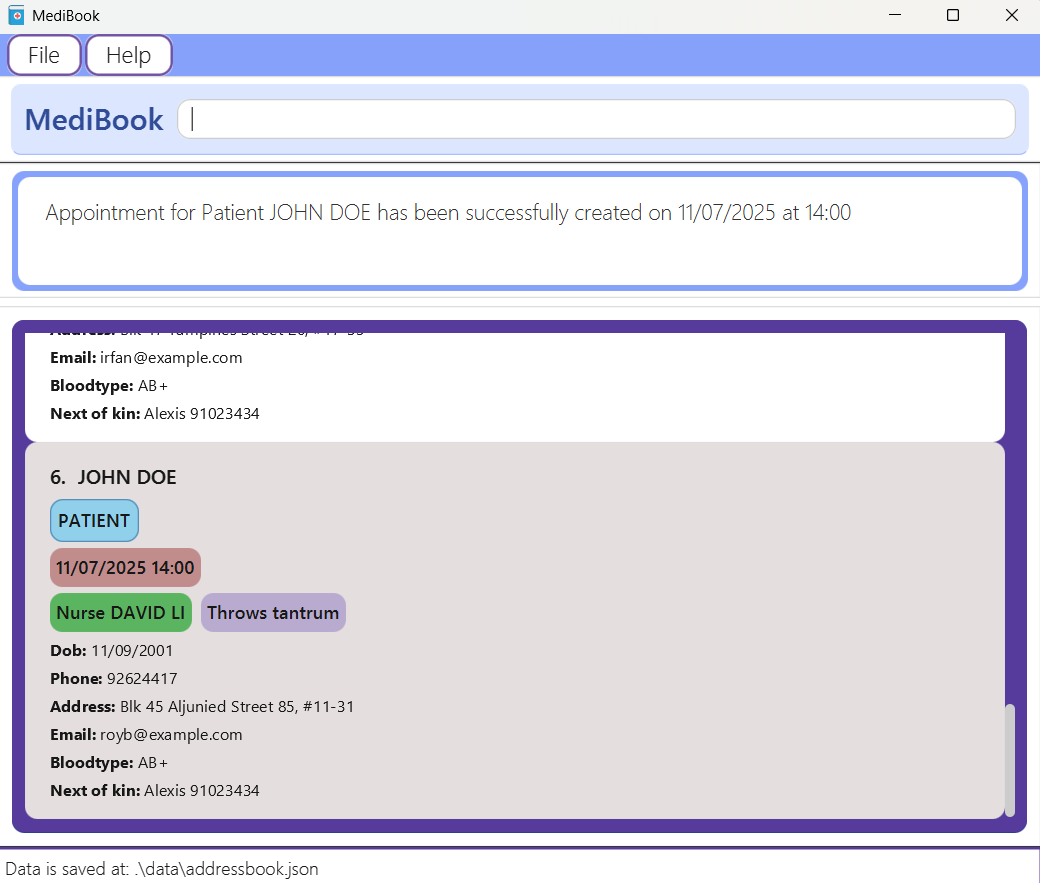Click the MediBook command input field
1040x883 pixels.
pyautogui.click(x=596, y=119)
